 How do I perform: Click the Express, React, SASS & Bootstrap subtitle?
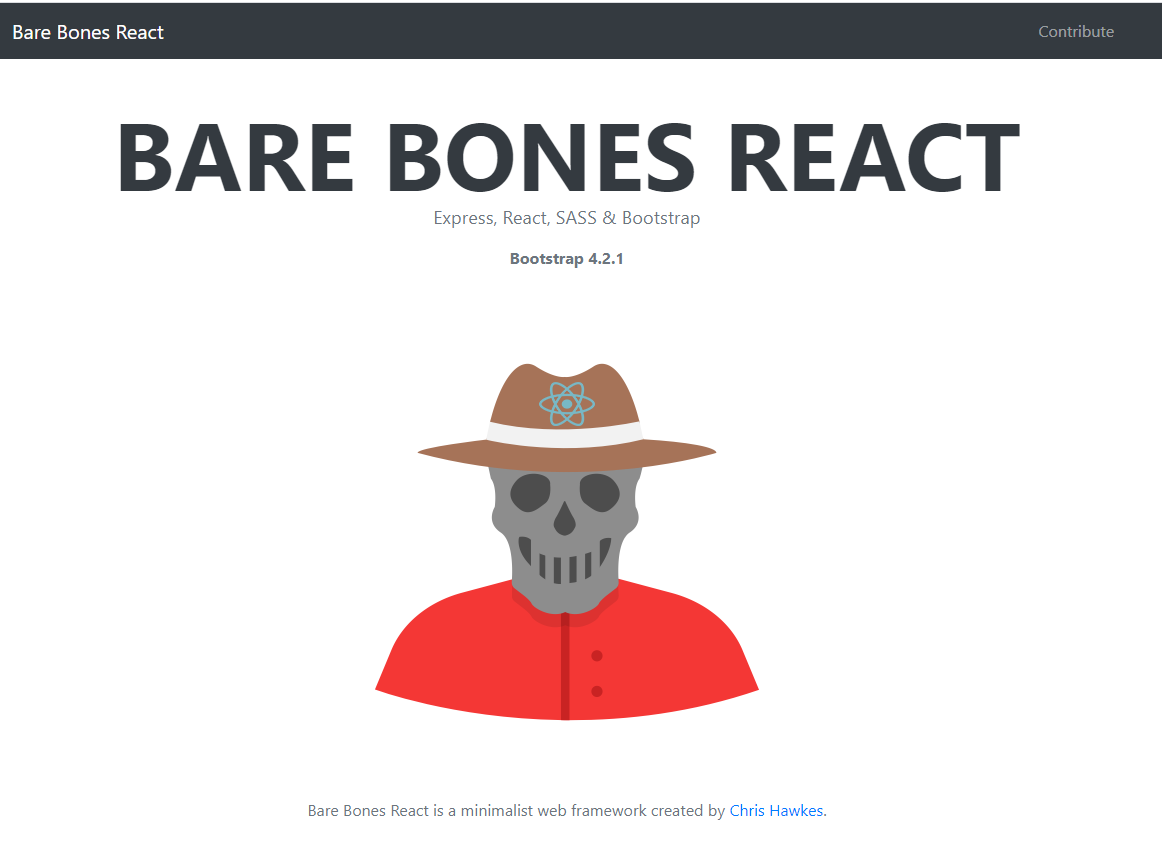(x=567, y=218)
